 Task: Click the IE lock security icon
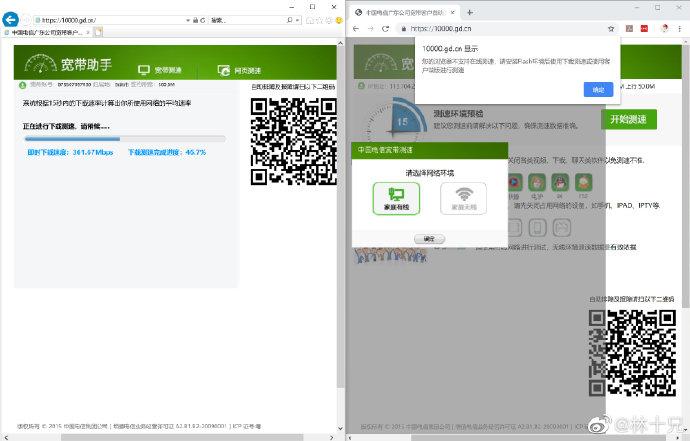(195, 20)
